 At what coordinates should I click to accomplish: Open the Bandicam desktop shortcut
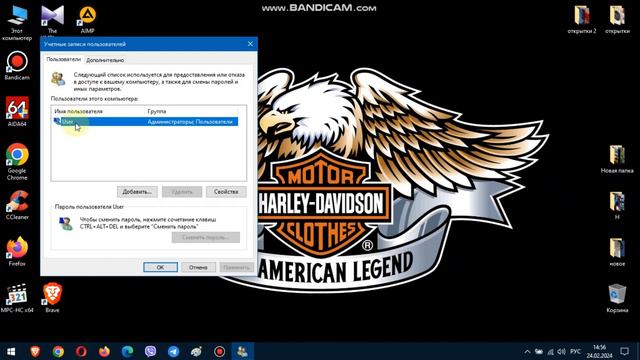17,65
